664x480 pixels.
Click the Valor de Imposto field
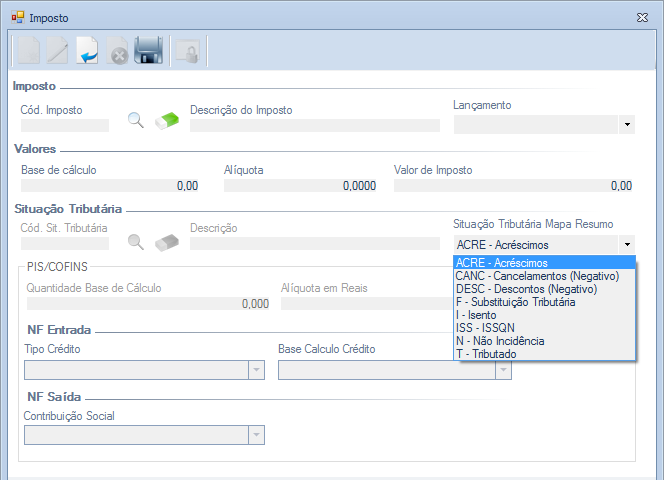pyautogui.click(x=514, y=186)
